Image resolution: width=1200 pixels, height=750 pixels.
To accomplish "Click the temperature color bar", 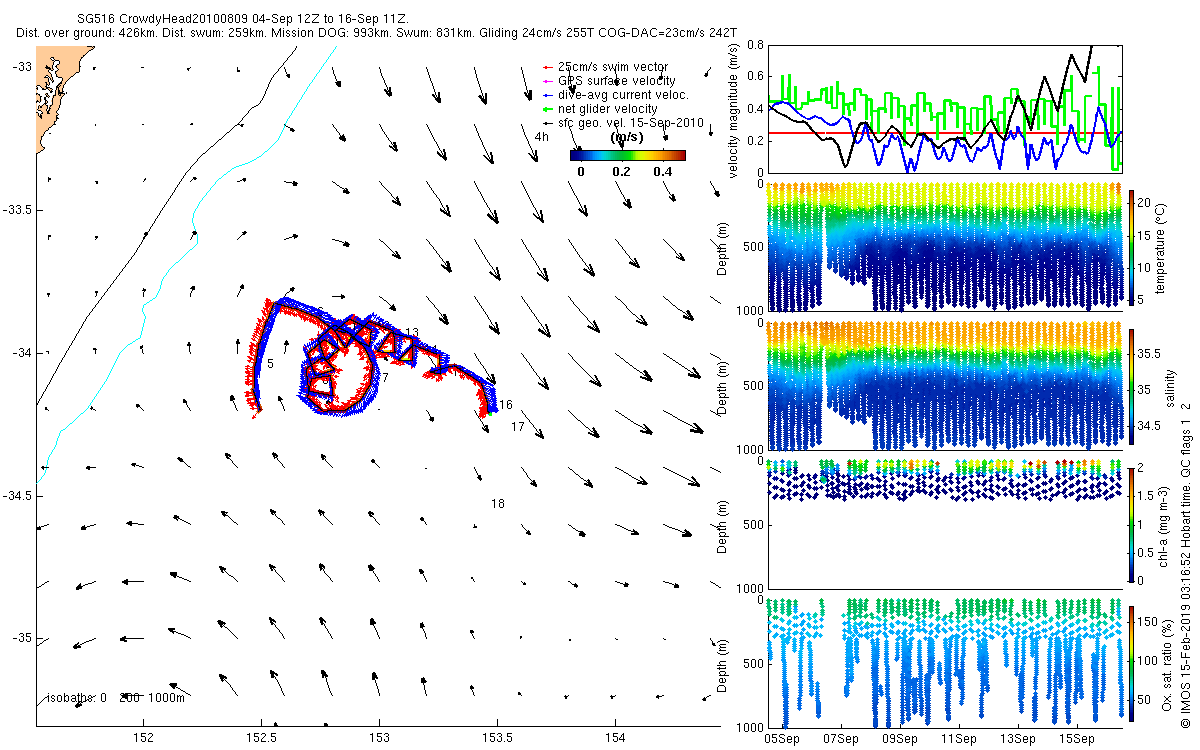I will coord(1132,246).
